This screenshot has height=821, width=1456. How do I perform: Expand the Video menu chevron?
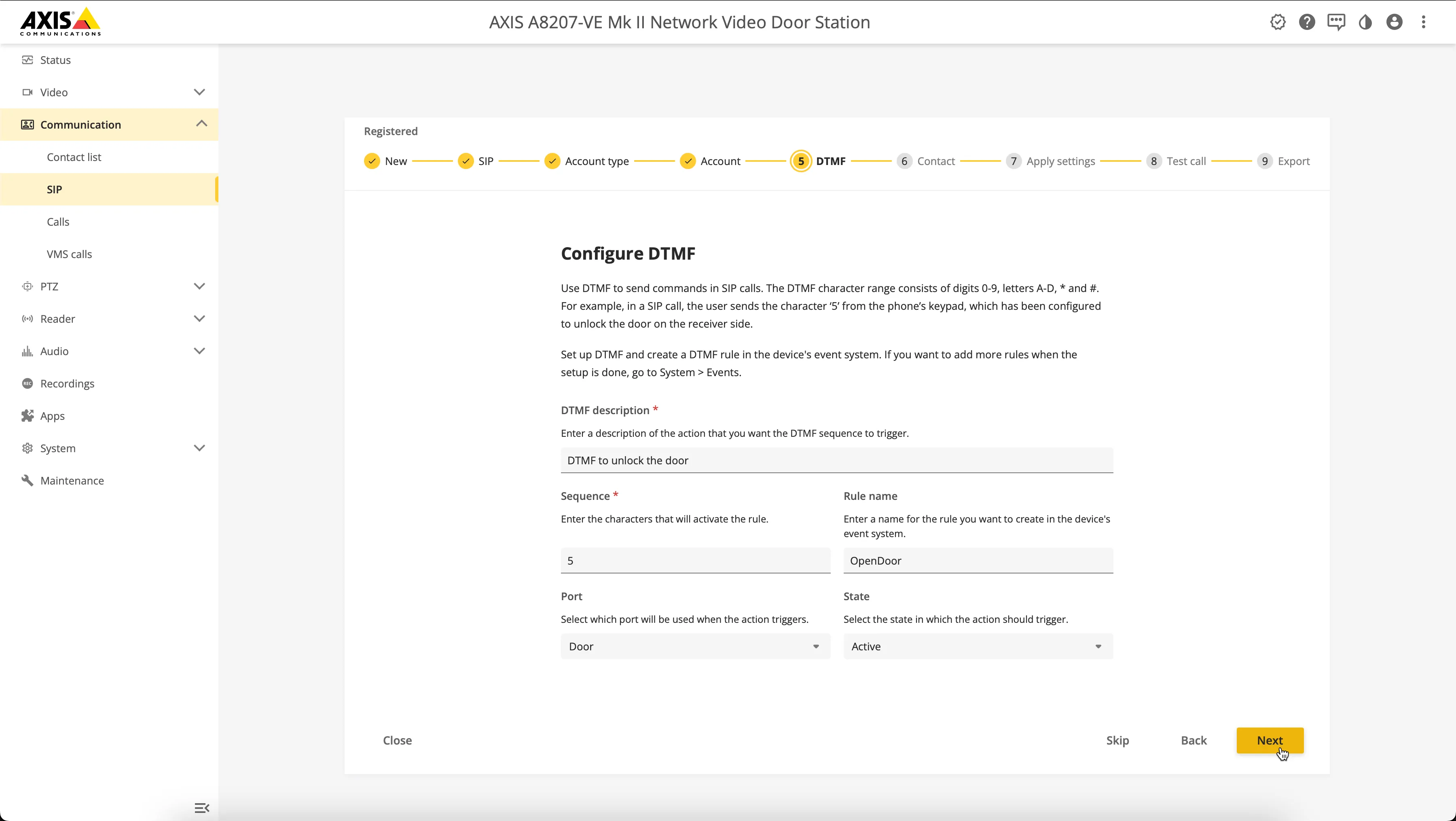click(199, 92)
